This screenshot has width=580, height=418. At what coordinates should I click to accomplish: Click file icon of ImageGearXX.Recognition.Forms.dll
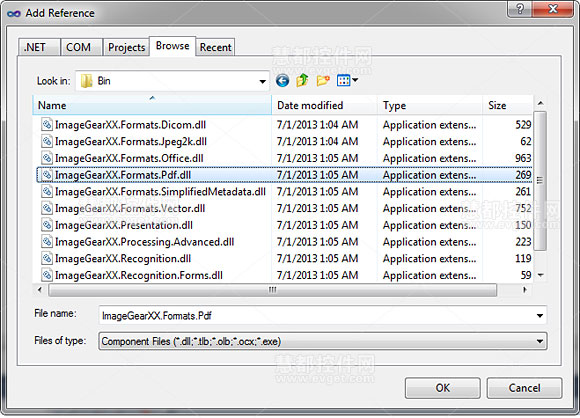(x=47, y=275)
